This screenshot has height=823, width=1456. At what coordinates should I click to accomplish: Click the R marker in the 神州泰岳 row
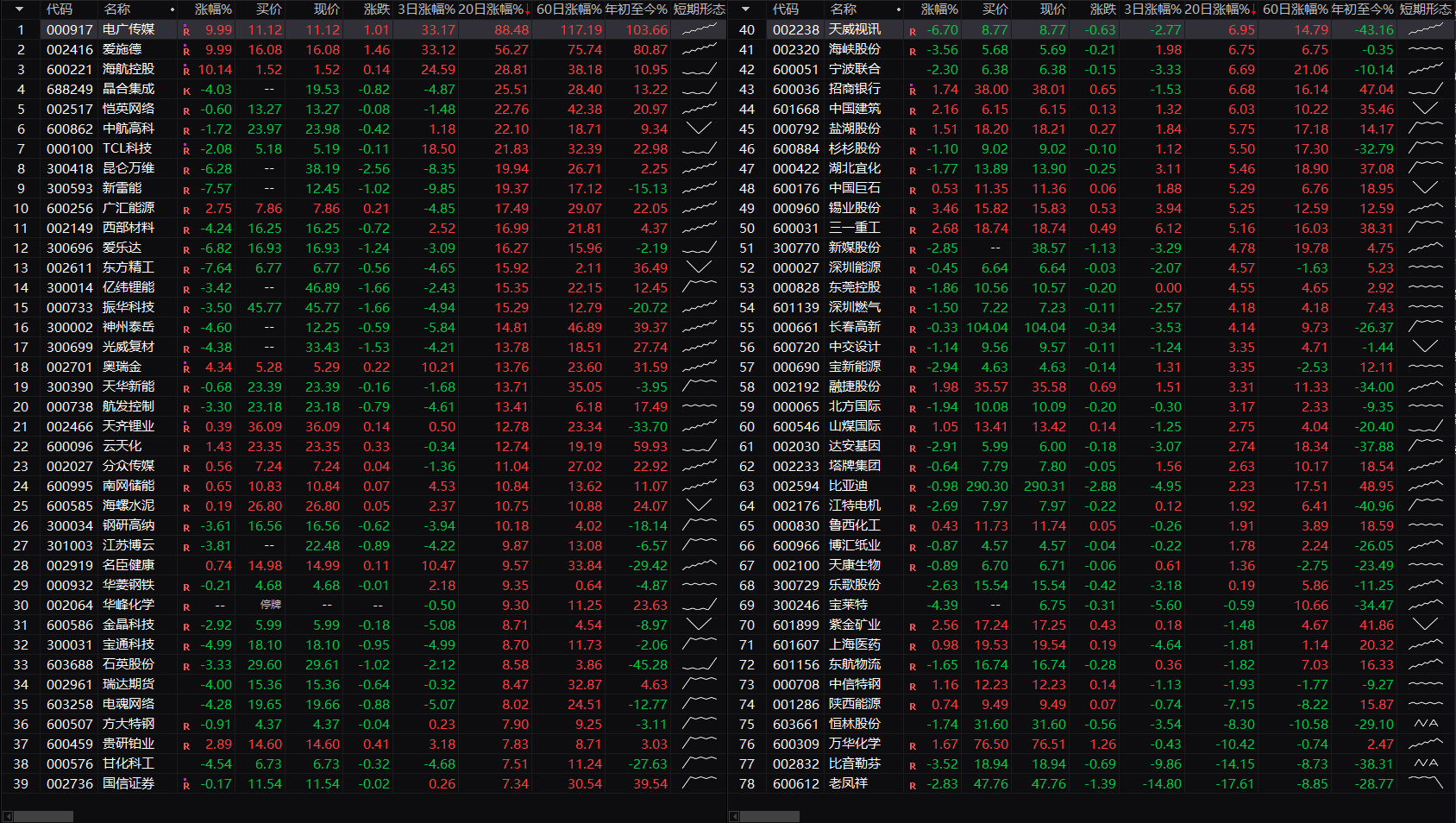[x=185, y=329]
